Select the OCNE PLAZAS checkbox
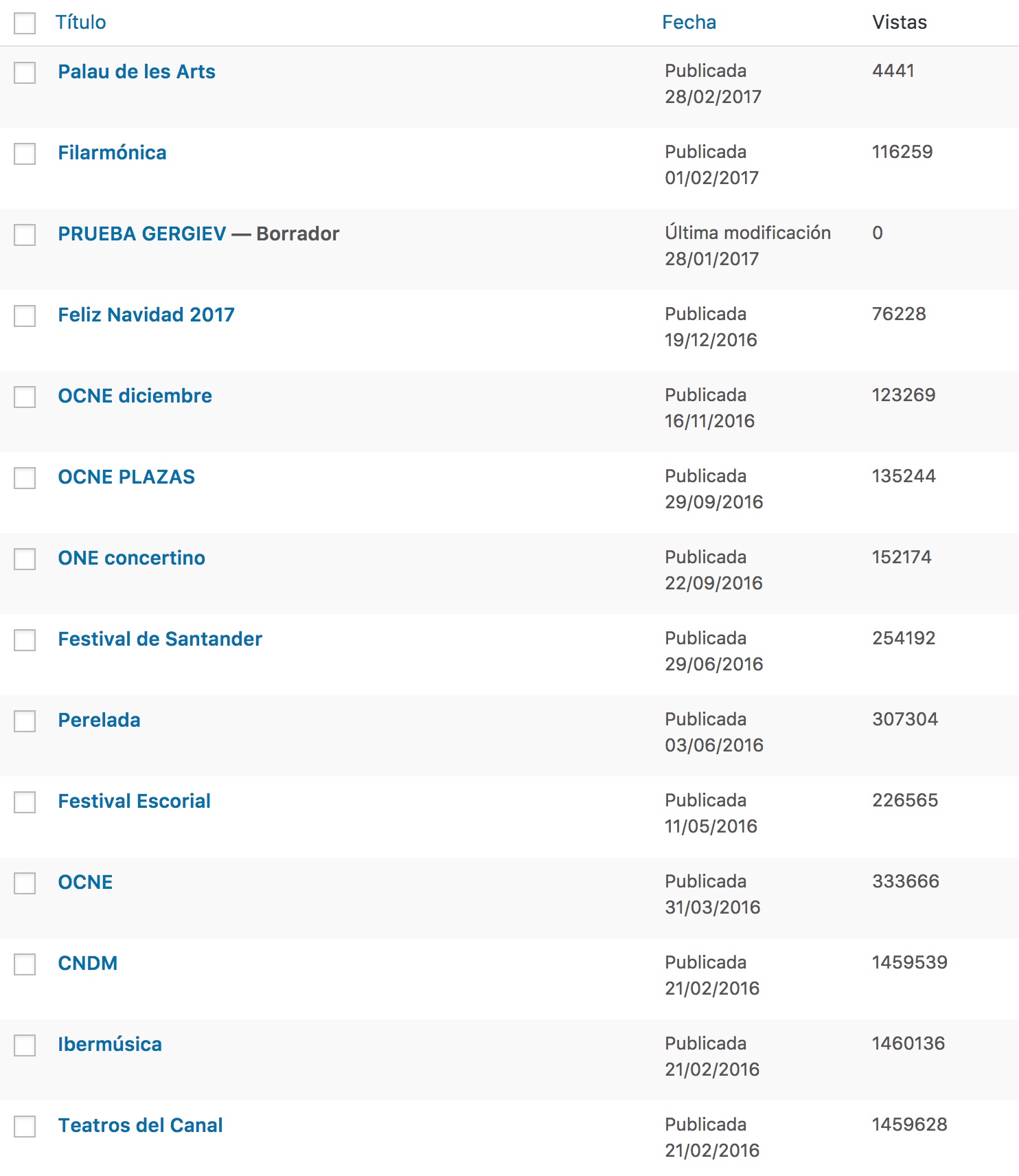Image resolution: width=1019 pixels, height=1176 pixels. point(25,478)
